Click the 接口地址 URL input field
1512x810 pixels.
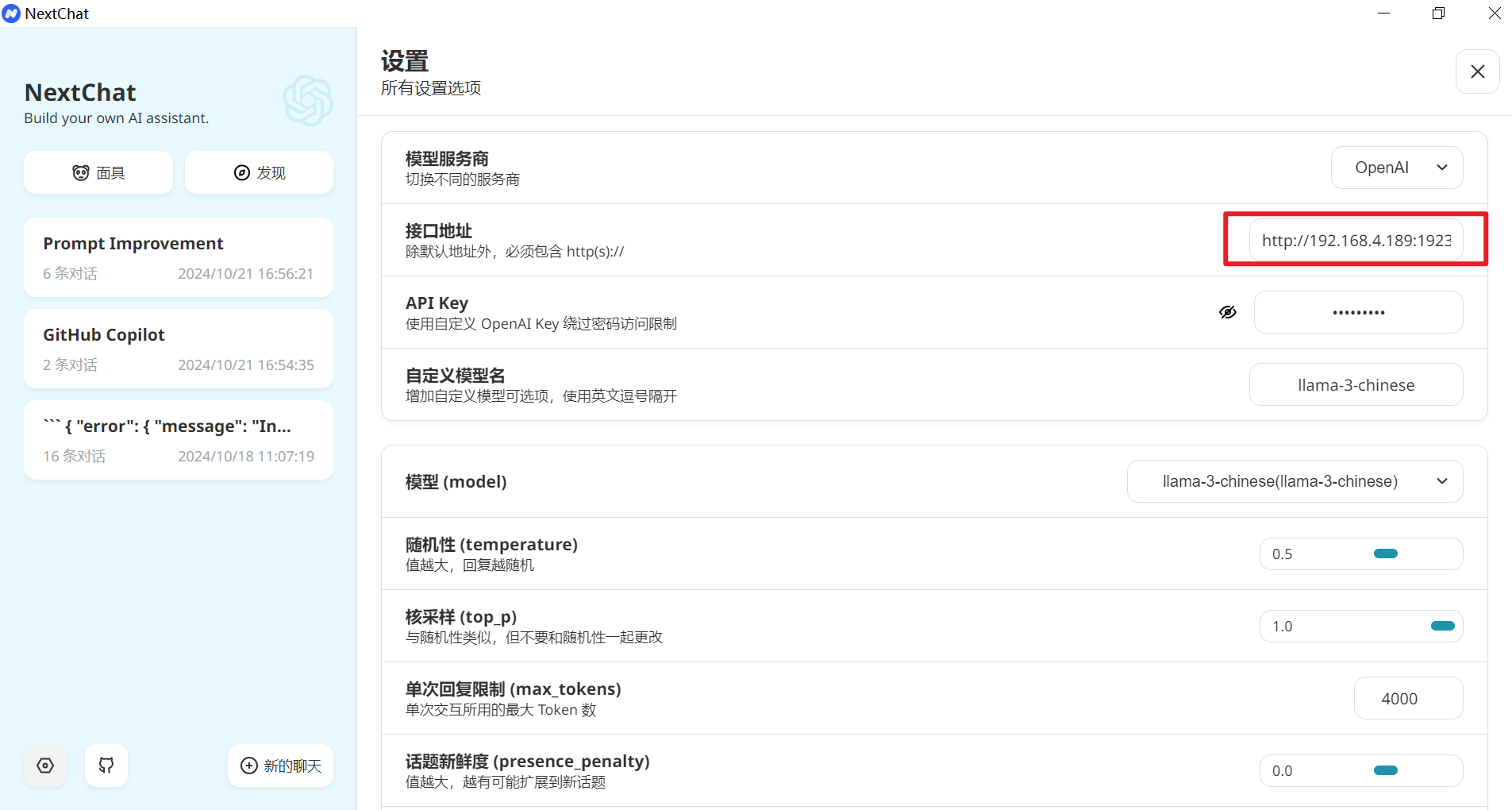(1356, 241)
